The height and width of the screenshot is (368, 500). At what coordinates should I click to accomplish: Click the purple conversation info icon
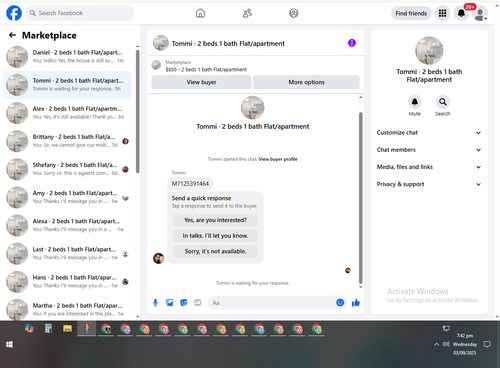352,43
